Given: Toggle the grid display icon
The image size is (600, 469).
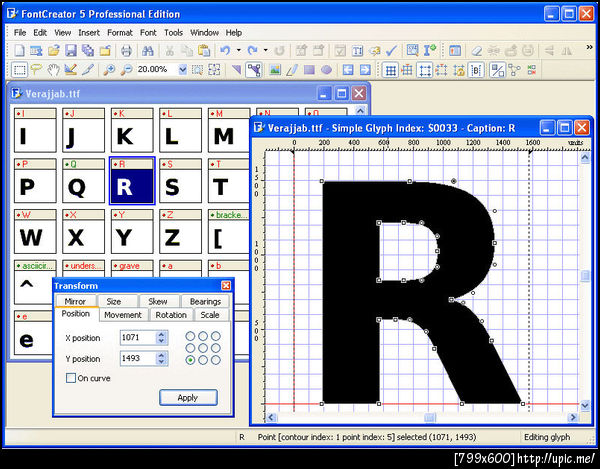Looking at the screenshot, I should pos(390,70).
